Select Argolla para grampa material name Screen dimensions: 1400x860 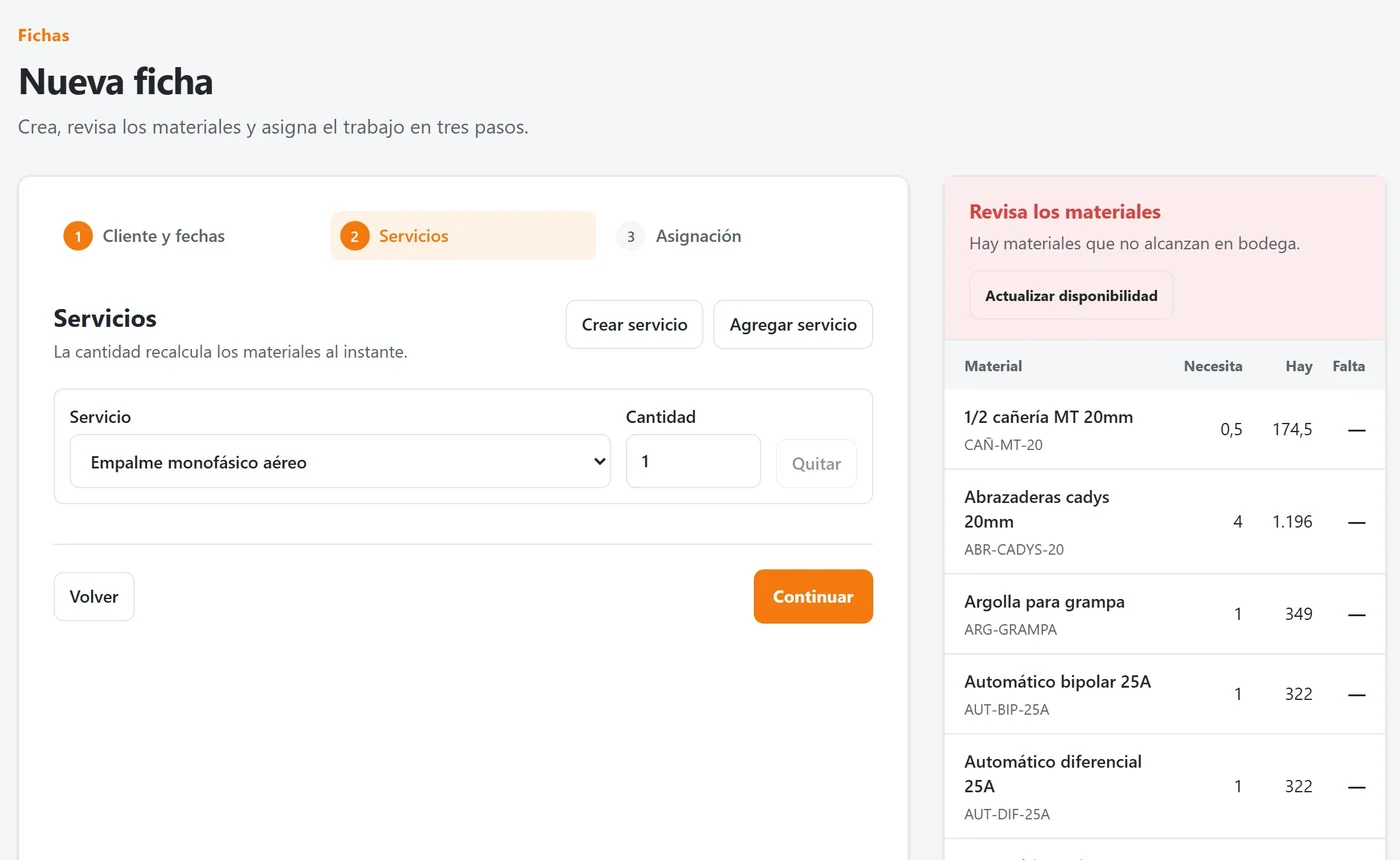pyautogui.click(x=1044, y=602)
